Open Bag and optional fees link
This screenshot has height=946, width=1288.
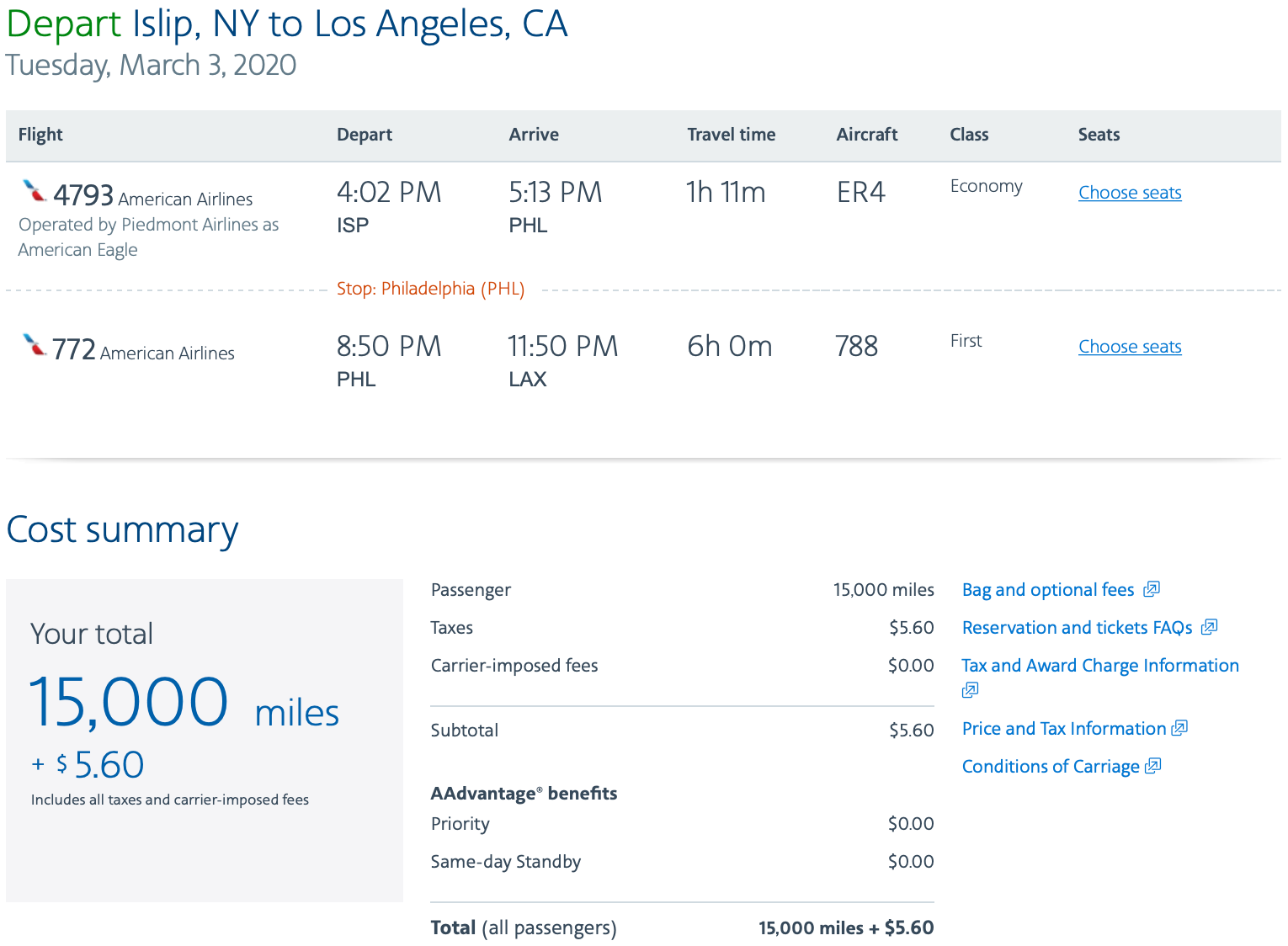pyautogui.click(x=1048, y=590)
